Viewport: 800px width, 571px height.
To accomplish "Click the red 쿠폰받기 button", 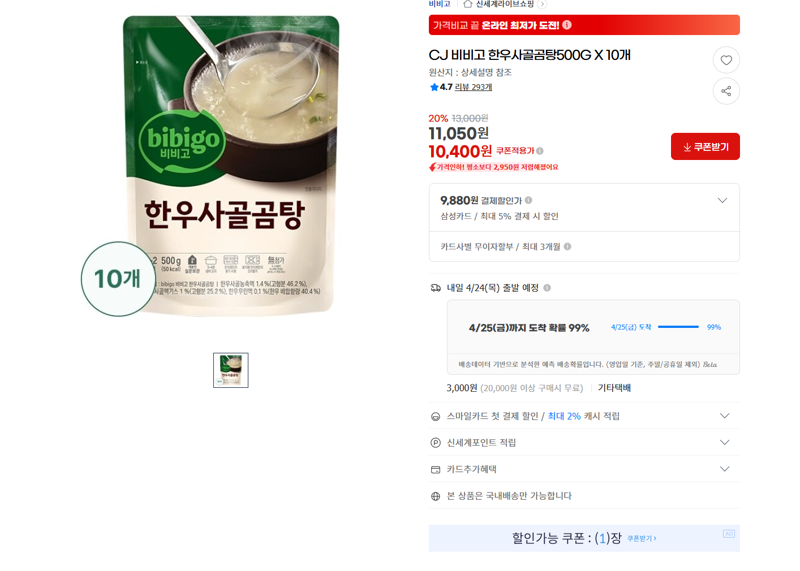I will click(705, 147).
